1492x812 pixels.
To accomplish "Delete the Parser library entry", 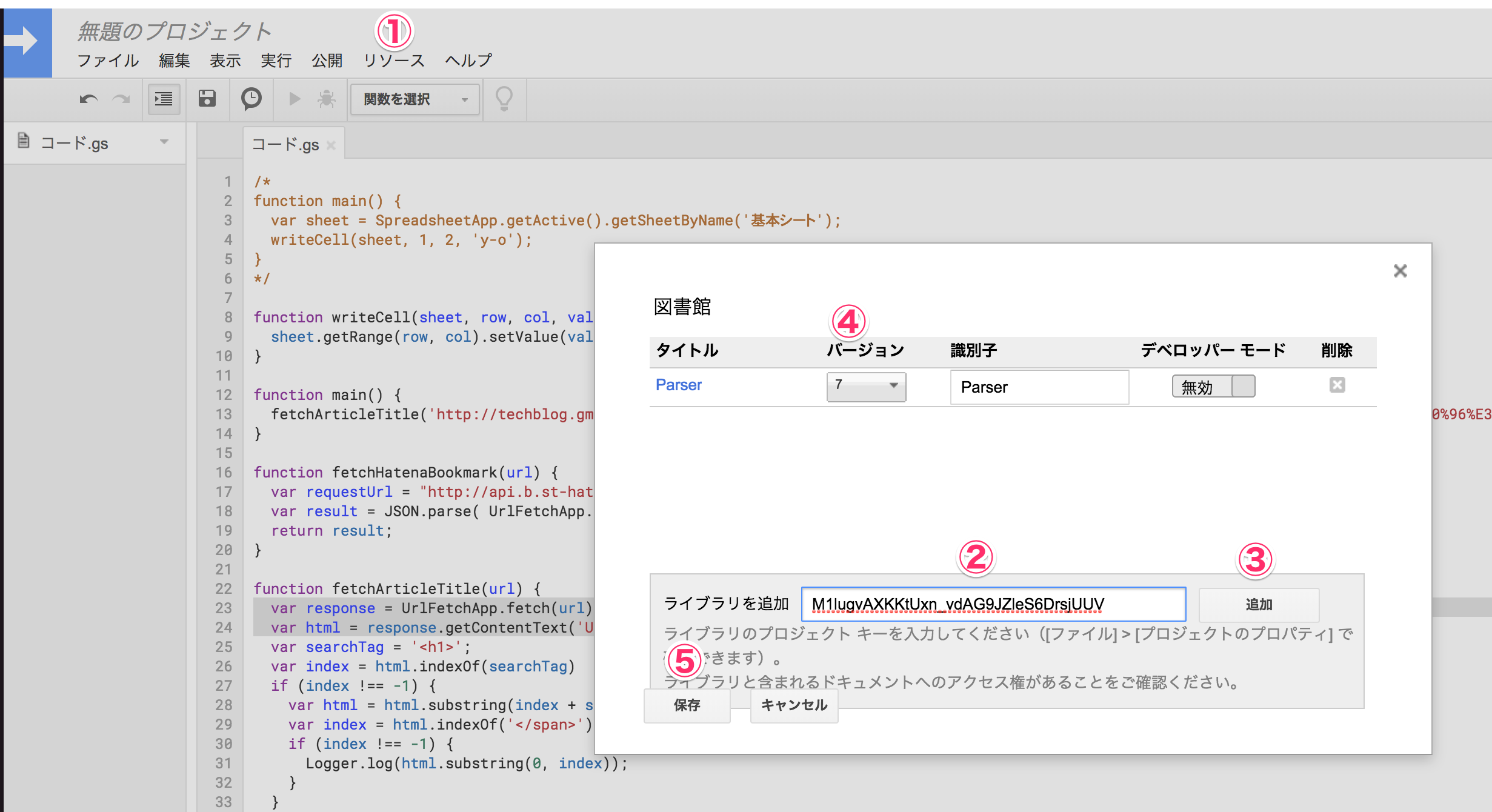I will click(x=1337, y=385).
